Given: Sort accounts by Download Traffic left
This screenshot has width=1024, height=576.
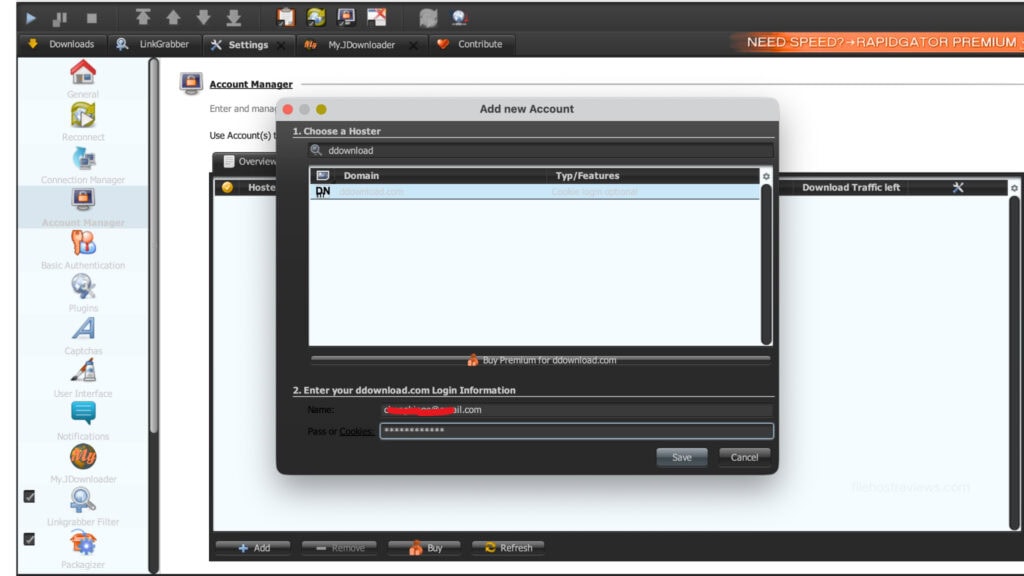Looking at the screenshot, I should coord(850,187).
